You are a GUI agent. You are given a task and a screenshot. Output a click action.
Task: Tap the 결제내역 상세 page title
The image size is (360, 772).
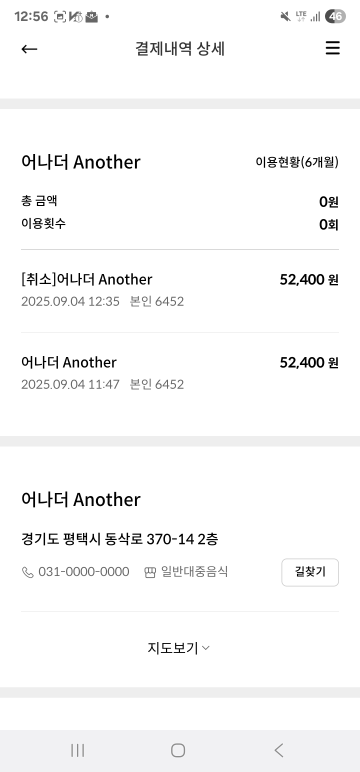180,49
